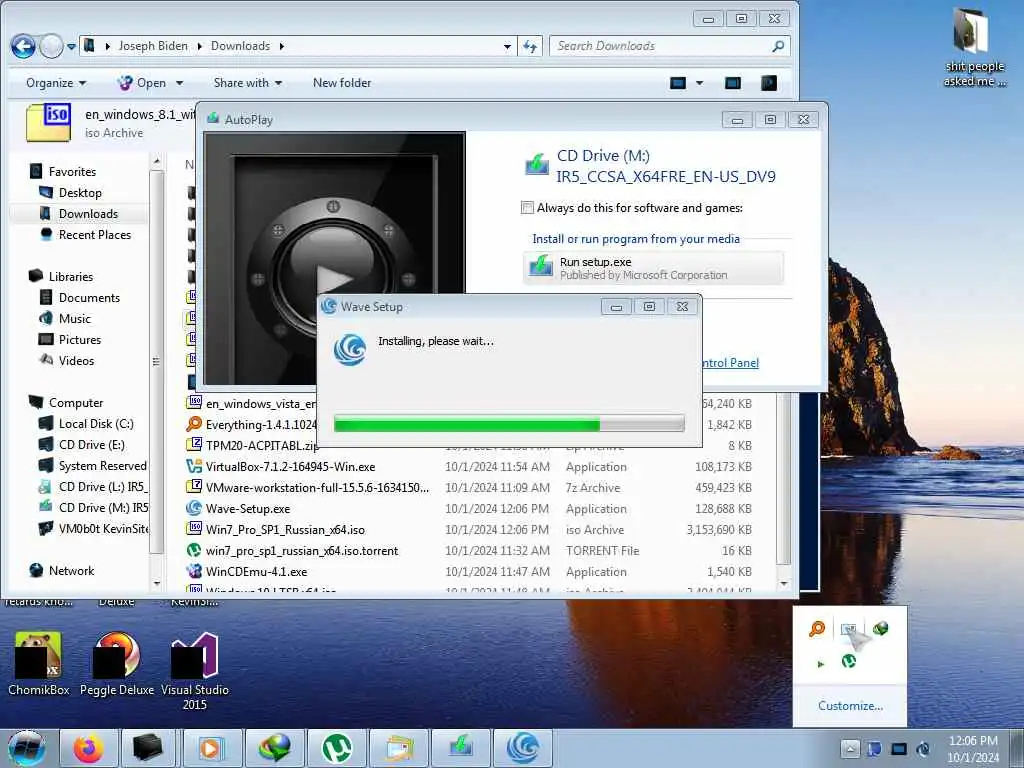Click Open in the Explorer toolbar
The image size is (1024, 768).
(x=142, y=83)
